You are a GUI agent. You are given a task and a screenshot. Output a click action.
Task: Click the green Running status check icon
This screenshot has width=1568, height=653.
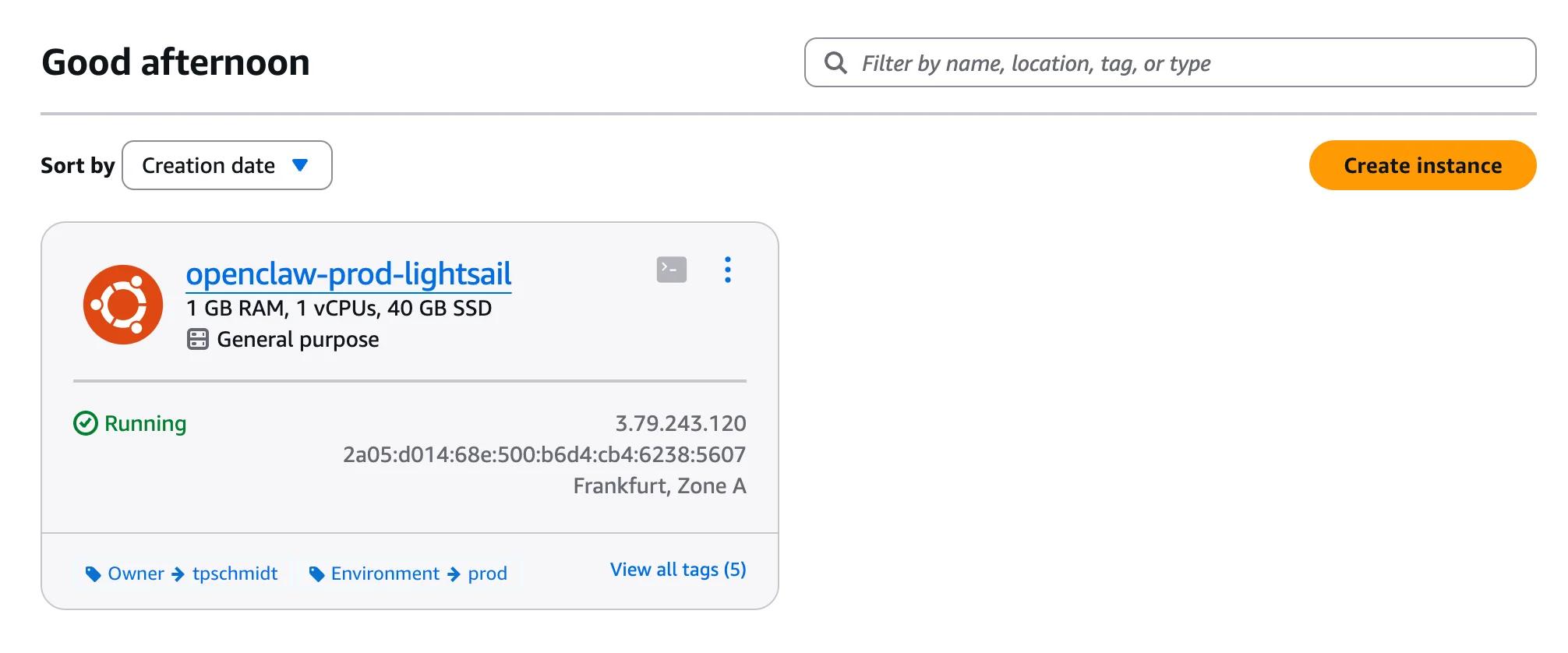pos(85,423)
